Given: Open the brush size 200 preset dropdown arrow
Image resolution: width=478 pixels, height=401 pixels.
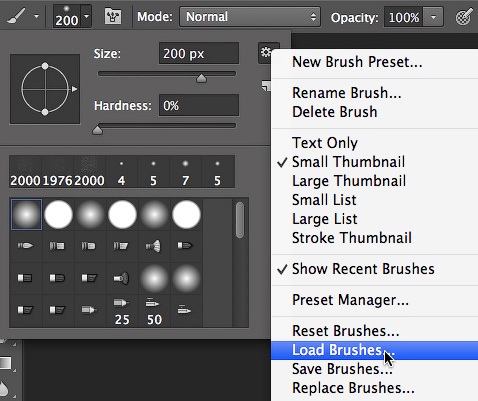Looking at the screenshot, I should coord(87,16).
